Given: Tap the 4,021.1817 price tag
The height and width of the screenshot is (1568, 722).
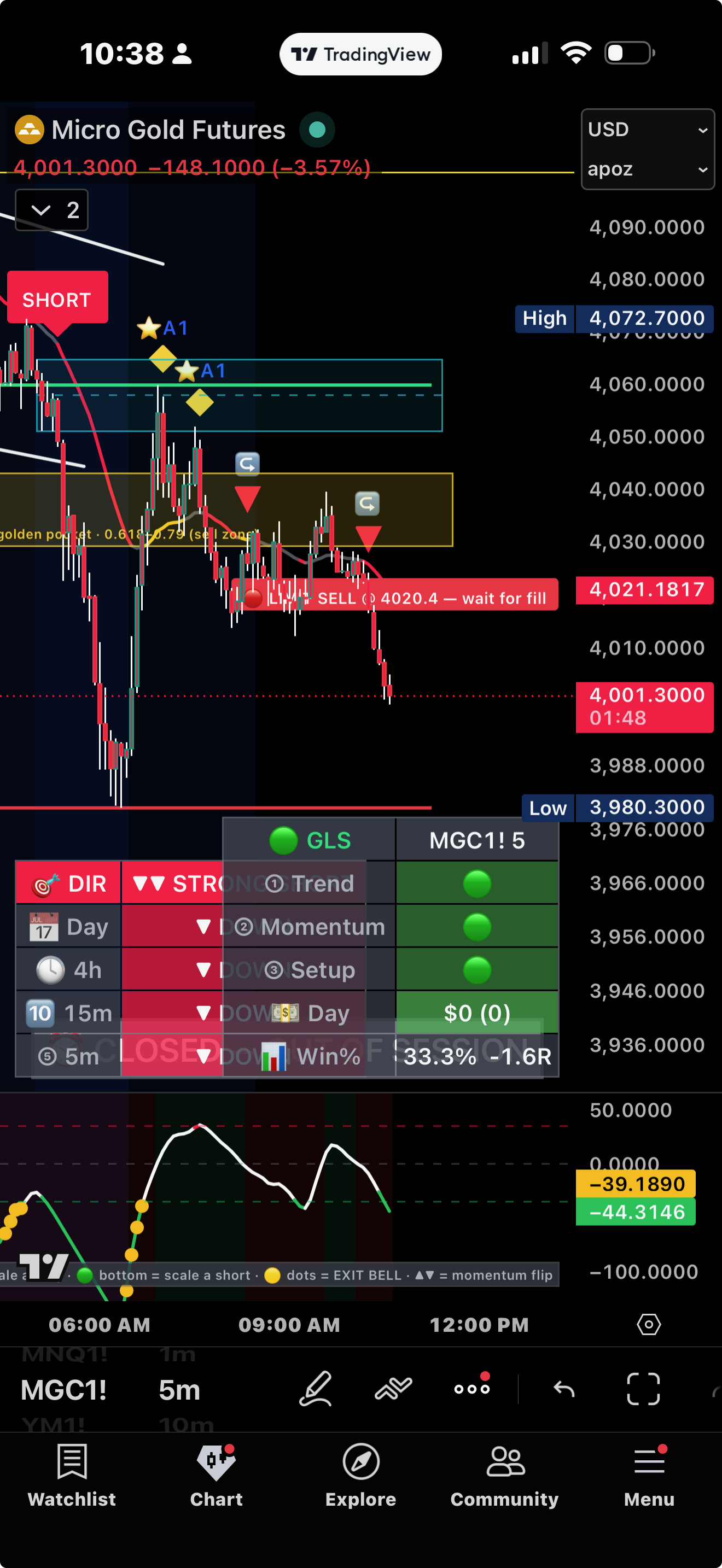Looking at the screenshot, I should 644,590.
